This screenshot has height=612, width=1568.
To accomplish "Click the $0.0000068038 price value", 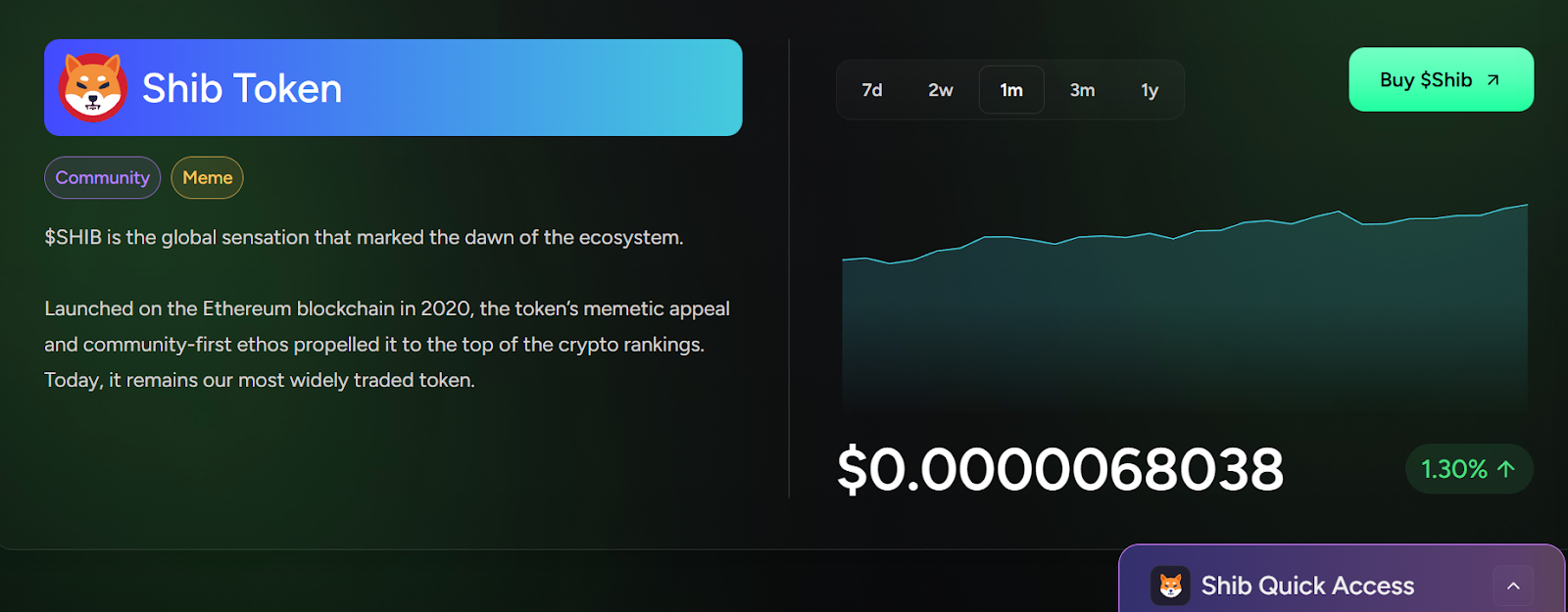I will (x=1060, y=469).
